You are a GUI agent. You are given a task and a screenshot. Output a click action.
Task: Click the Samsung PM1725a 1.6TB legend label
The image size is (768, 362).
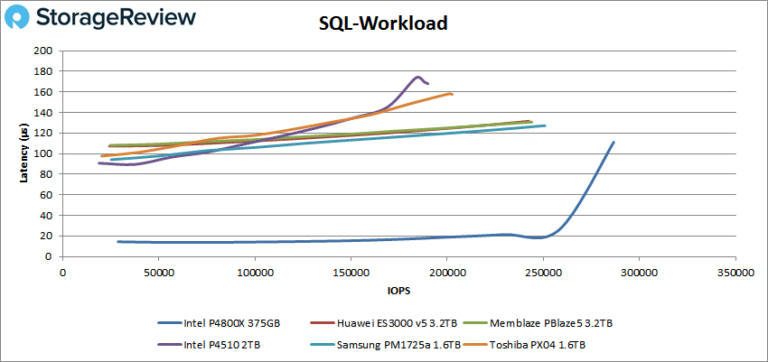[399, 344]
